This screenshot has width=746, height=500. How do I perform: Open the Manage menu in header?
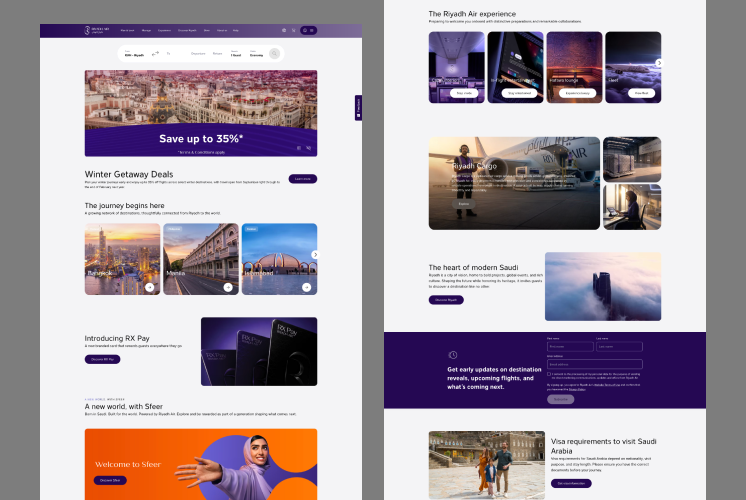(147, 30)
